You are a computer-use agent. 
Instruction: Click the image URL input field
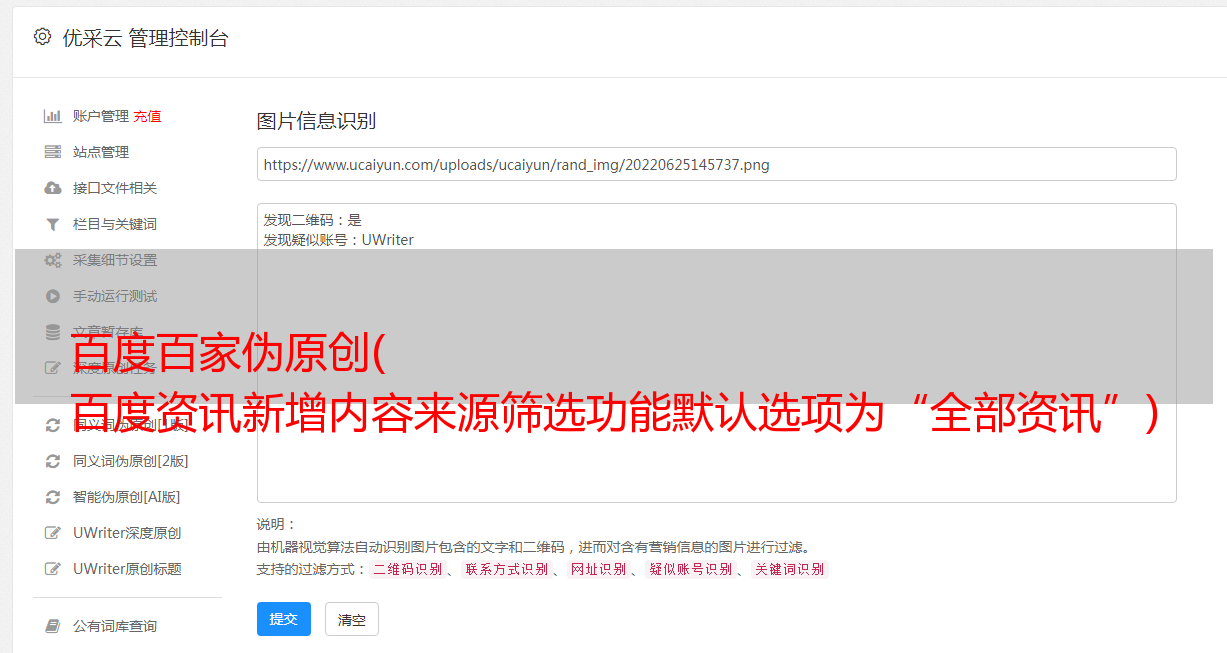point(716,164)
